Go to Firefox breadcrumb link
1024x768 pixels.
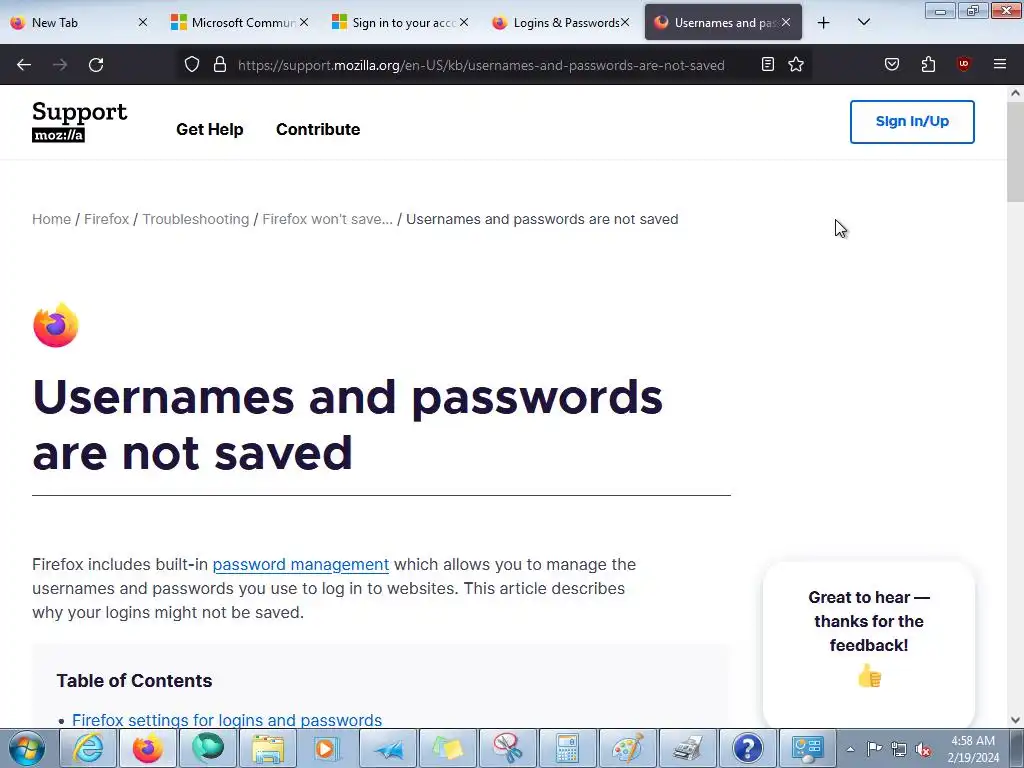click(106, 219)
